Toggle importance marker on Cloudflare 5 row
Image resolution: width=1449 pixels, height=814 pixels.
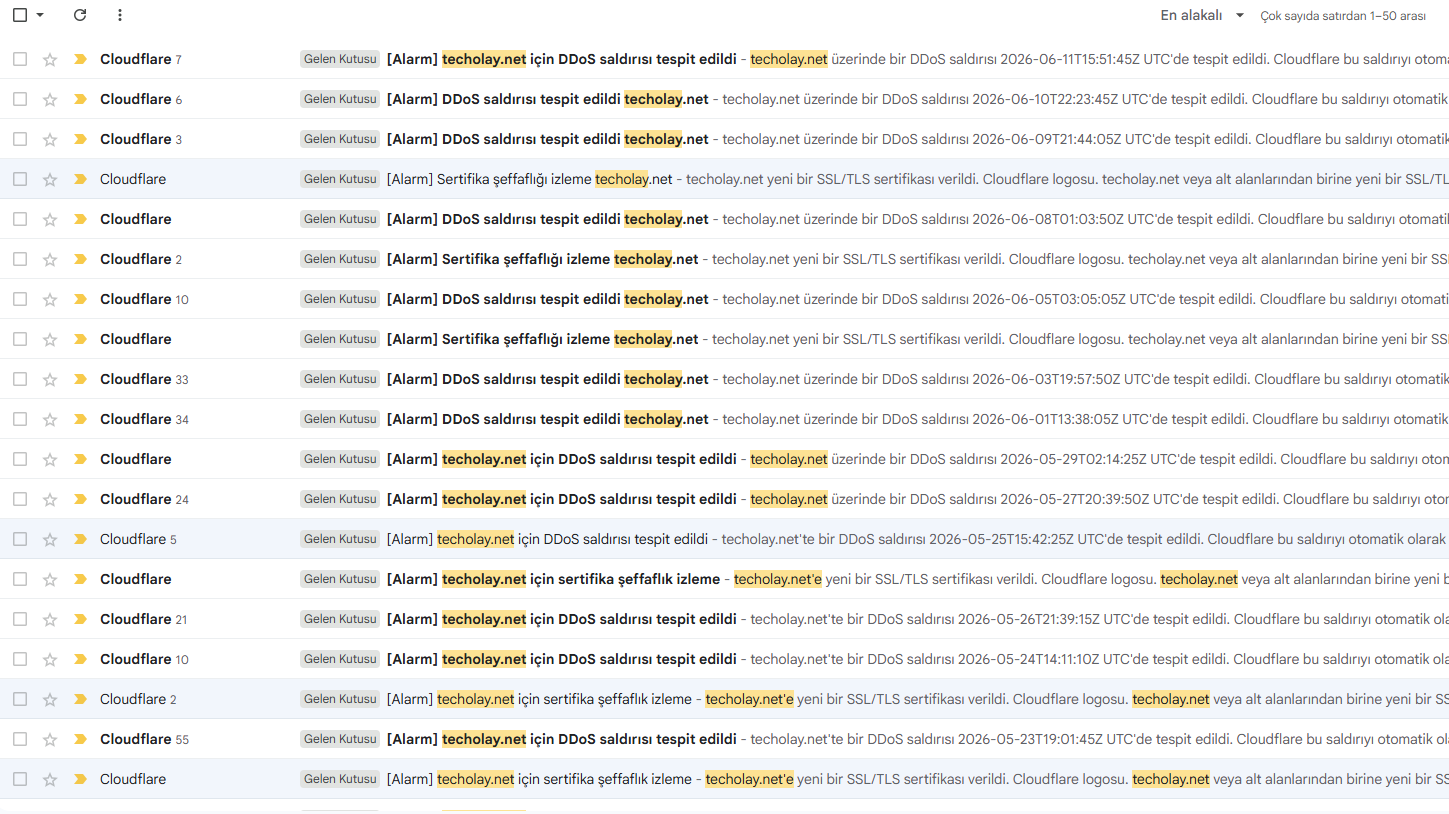coord(80,539)
